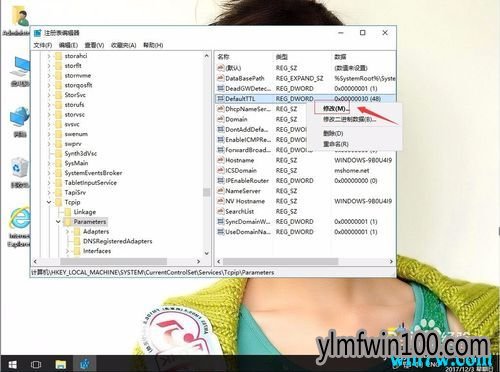Click the Adapters folder icon
The height and width of the screenshot is (372, 500).
(x=77, y=231)
